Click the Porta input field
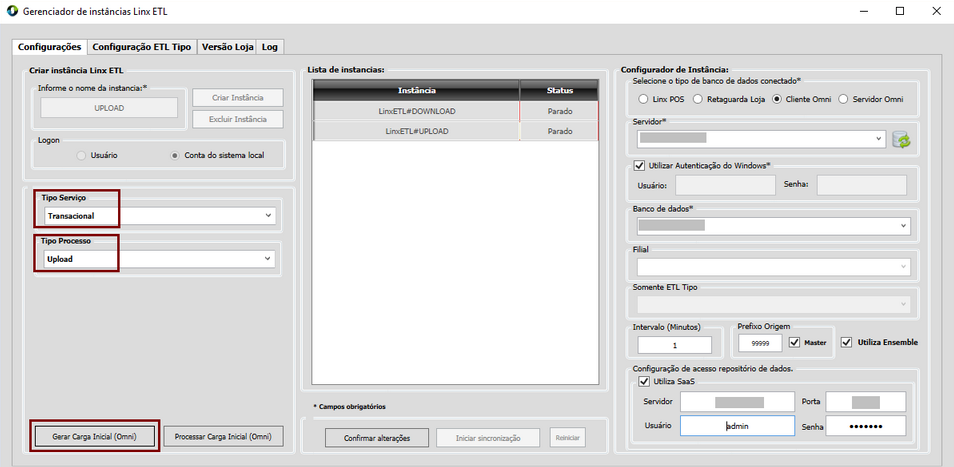This screenshot has width=954, height=467. tap(866, 402)
